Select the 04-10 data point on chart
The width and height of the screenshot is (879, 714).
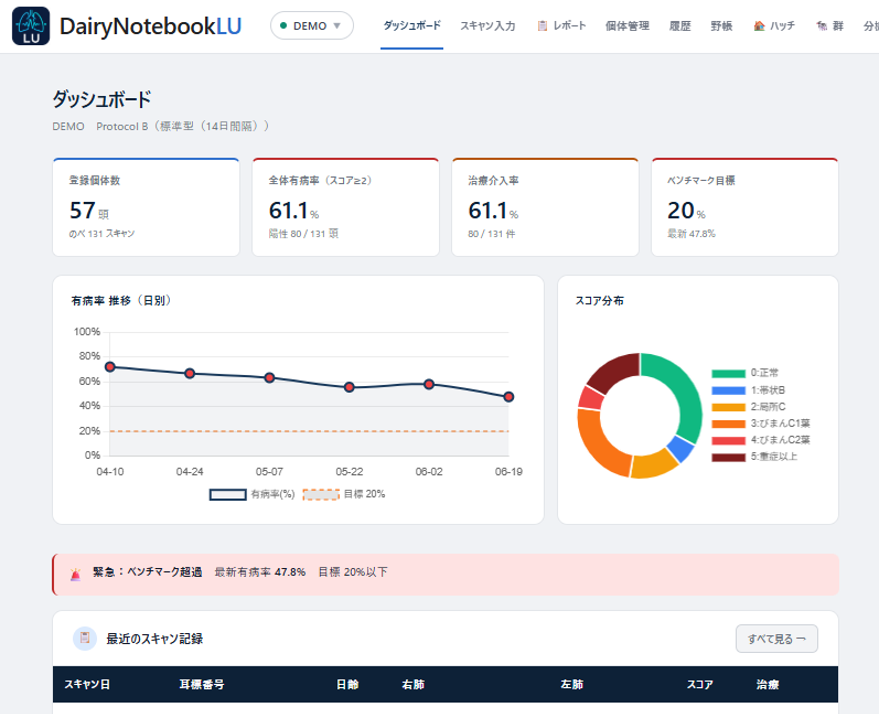point(110,367)
